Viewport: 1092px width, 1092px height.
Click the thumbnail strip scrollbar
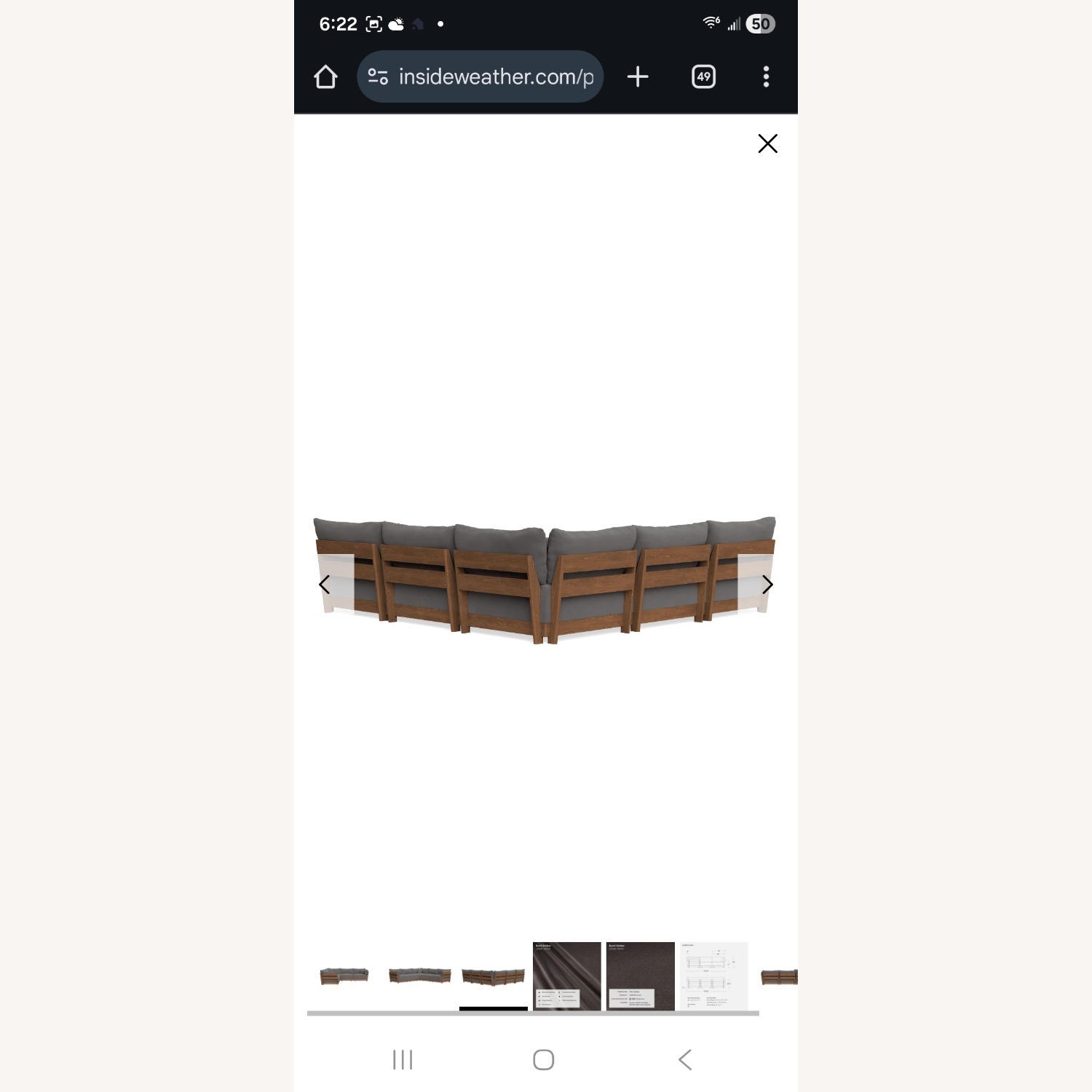533,1013
